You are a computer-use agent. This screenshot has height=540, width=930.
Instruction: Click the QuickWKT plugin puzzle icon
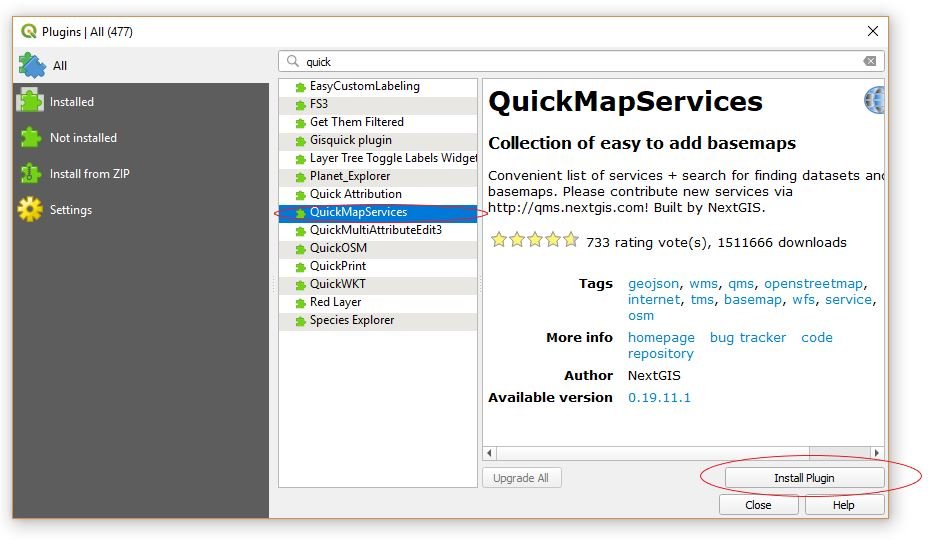coord(300,285)
